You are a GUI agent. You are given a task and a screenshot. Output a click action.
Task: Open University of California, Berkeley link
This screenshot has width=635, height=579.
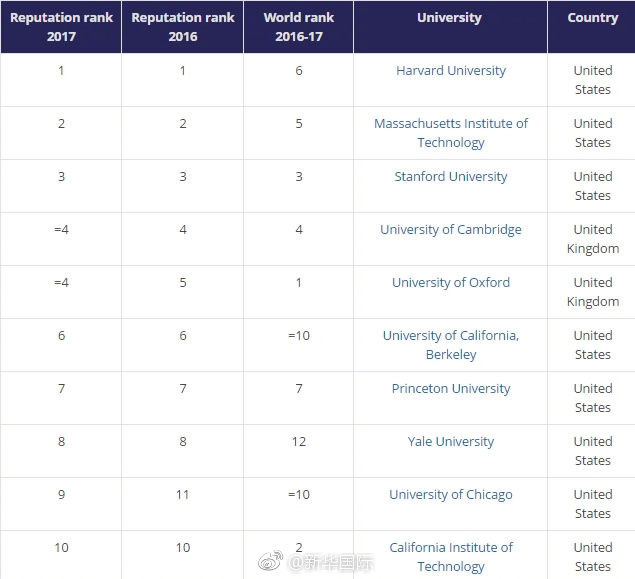pos(451,345)
